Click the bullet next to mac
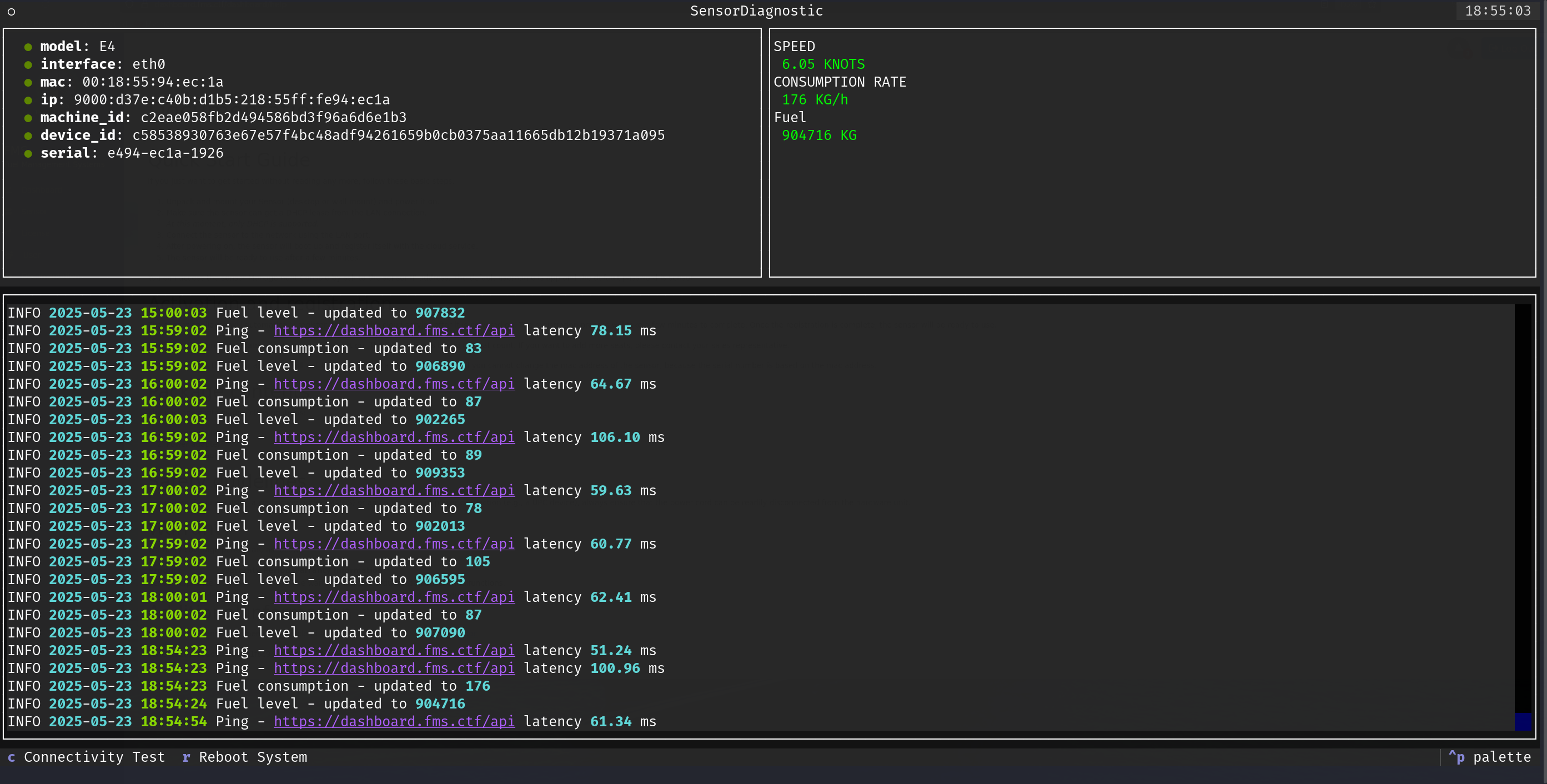 [x=28, y=82]
